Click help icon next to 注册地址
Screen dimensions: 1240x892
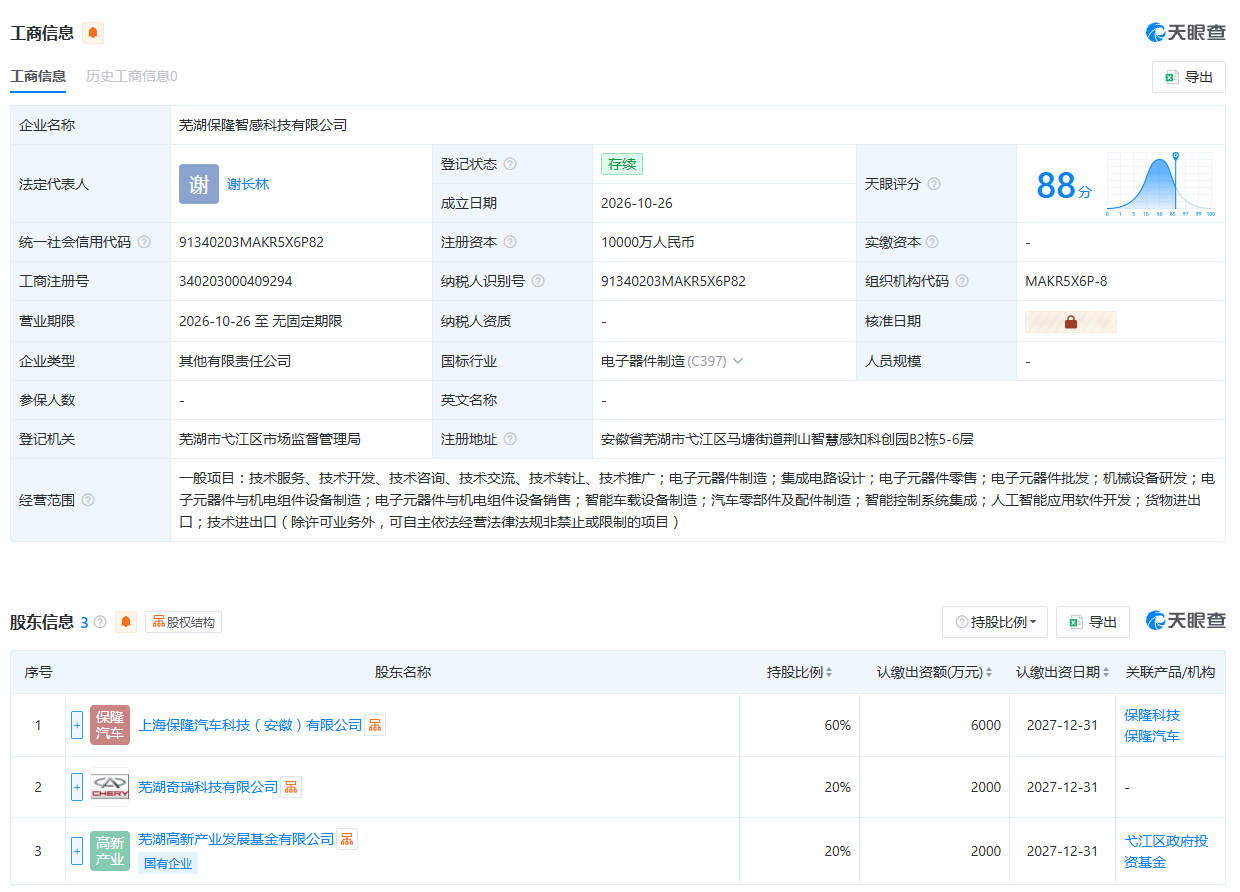pos(510,439)
